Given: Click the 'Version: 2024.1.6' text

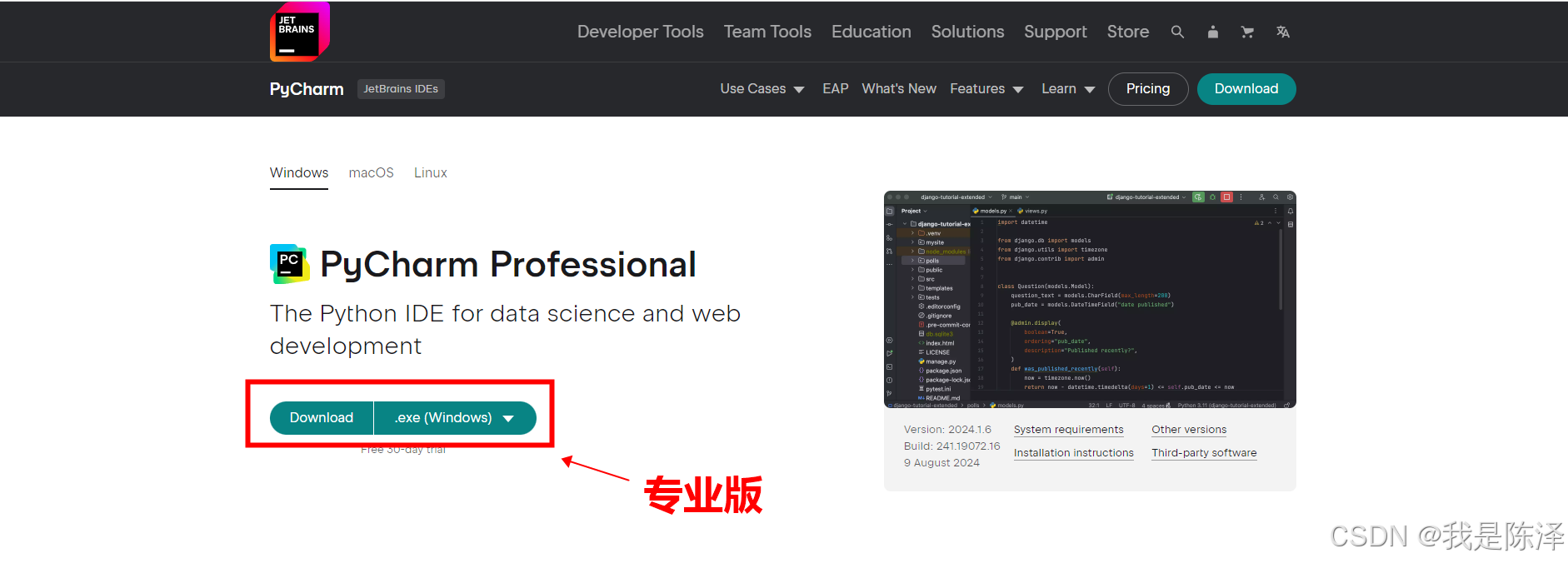Looking at the screenshot, I should point(947,430).
